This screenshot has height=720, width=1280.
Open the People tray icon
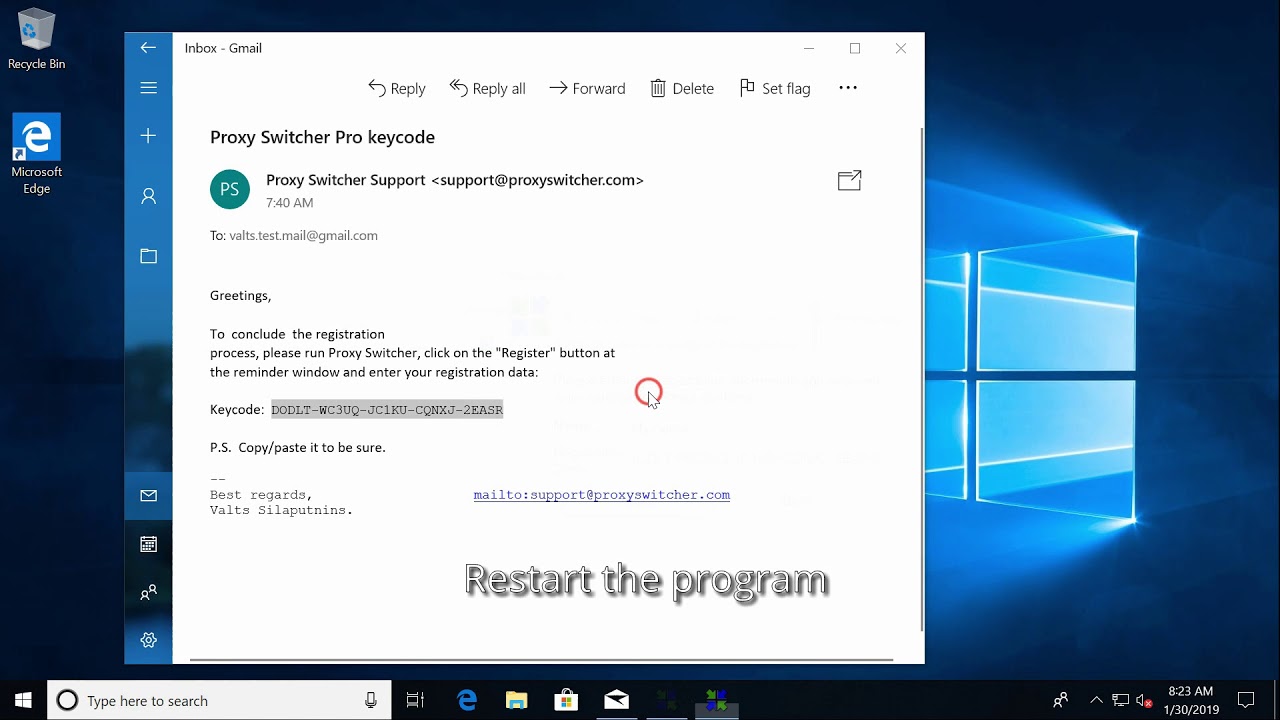(x=1061, y=700)
